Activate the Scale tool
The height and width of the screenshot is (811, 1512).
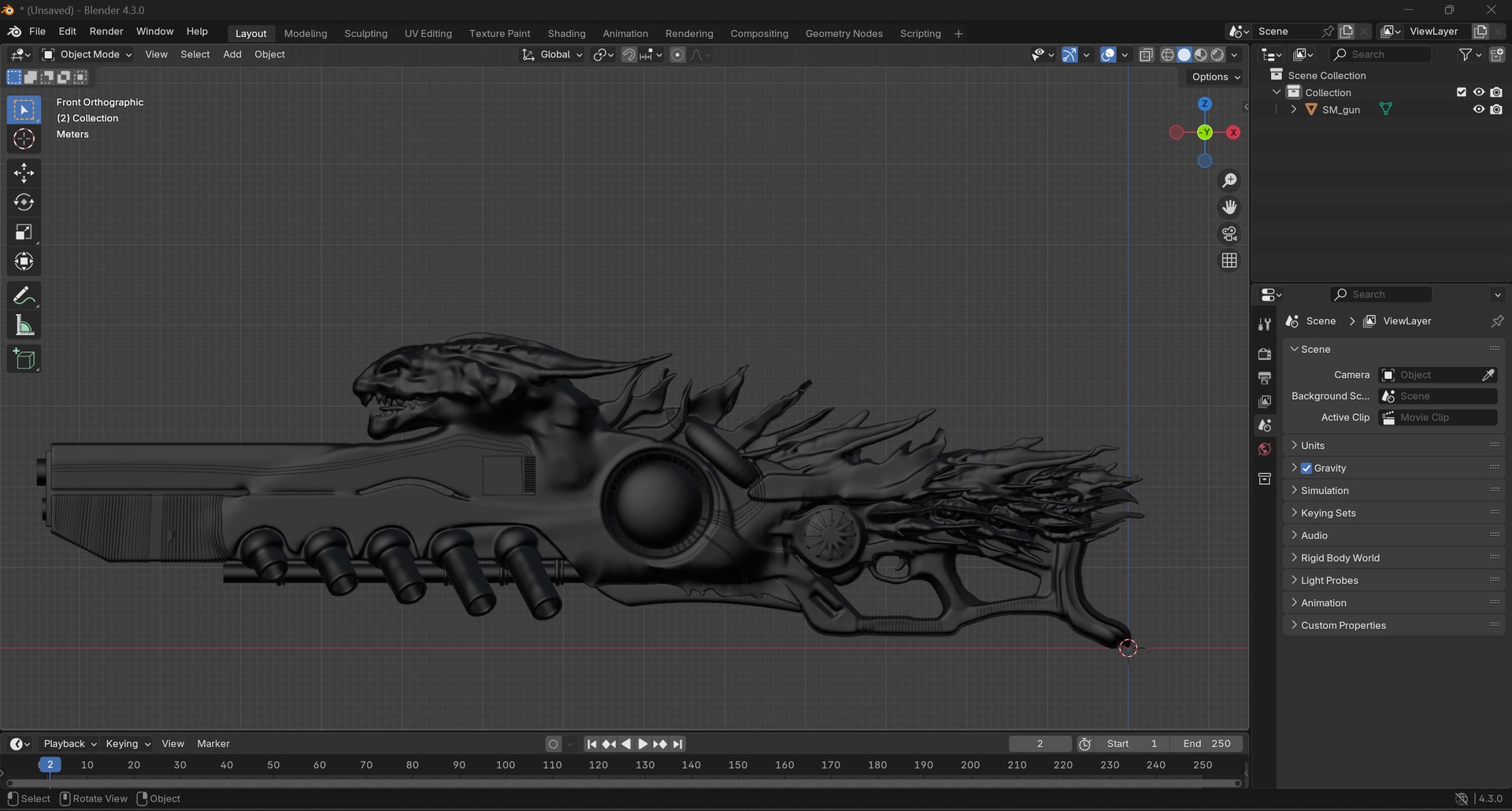(x=24, y=231)
